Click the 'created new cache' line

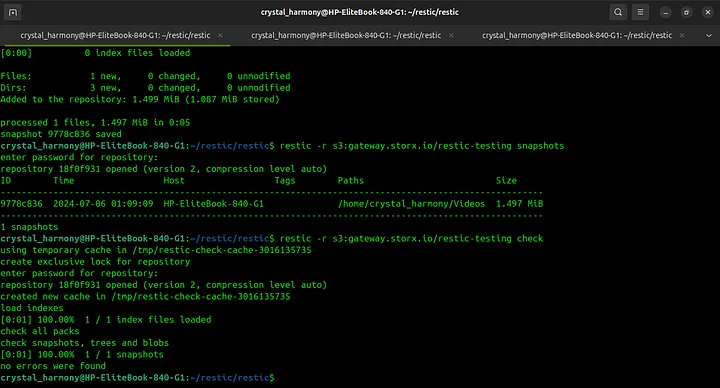pyautogui.click(x=146, y=296)
